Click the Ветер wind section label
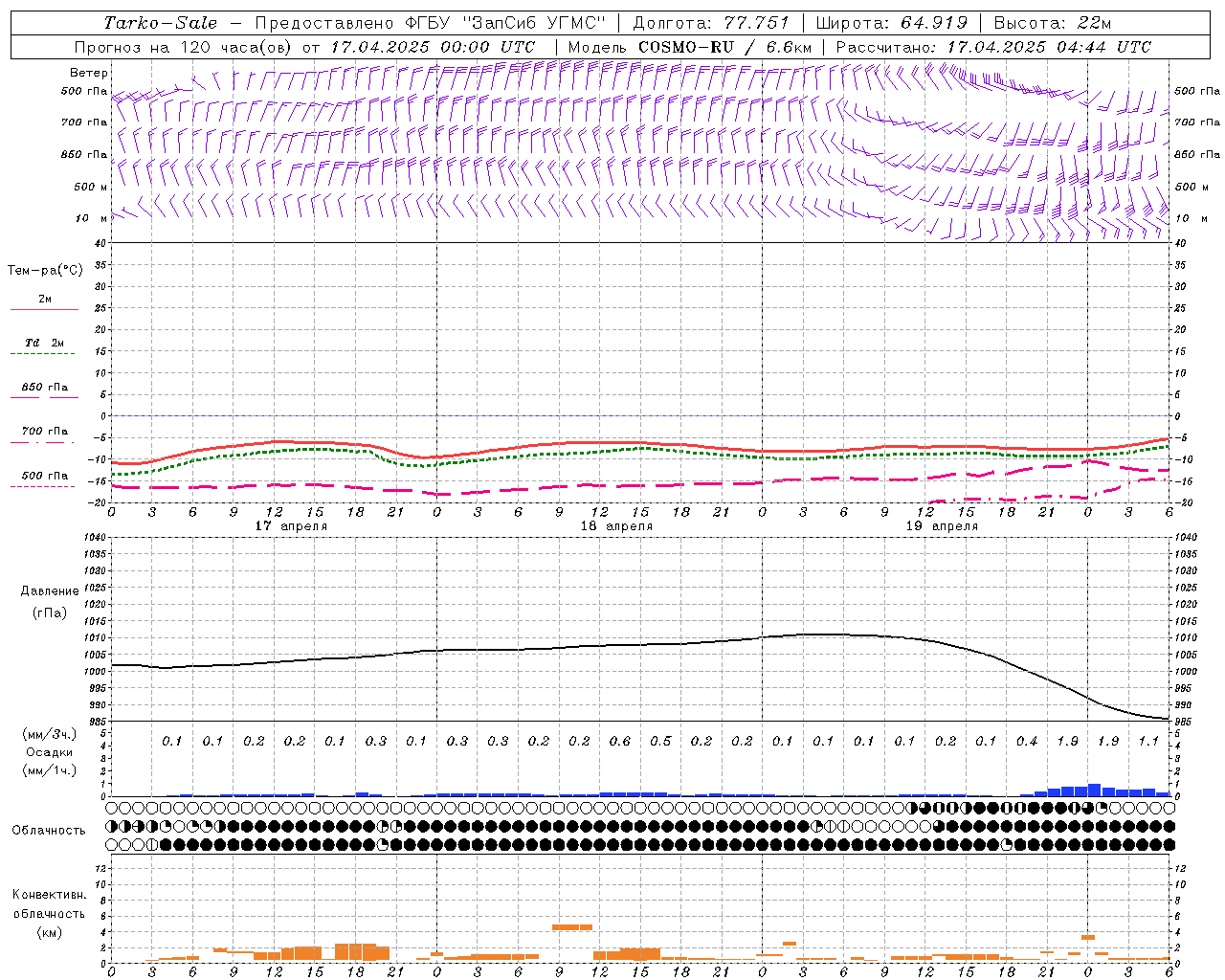 click(x=89, y=73)
